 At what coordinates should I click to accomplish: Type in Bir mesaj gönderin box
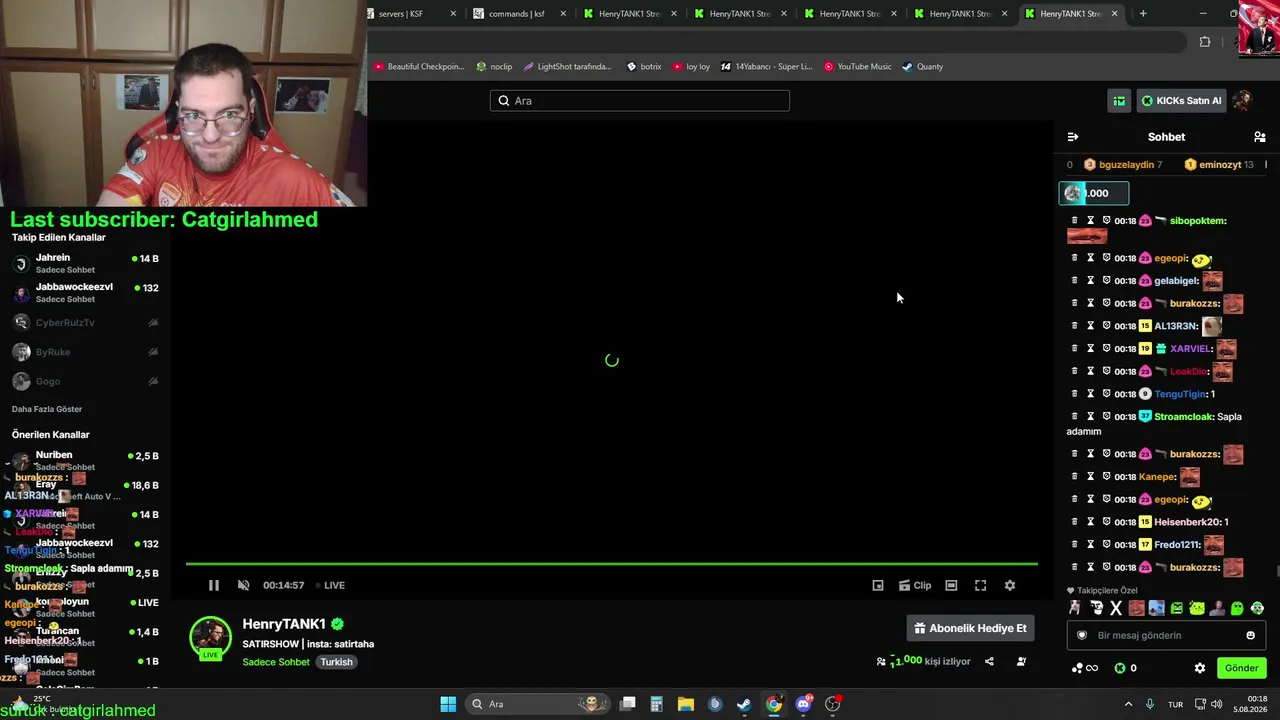pyautogui.click(x=1166, y=635)
